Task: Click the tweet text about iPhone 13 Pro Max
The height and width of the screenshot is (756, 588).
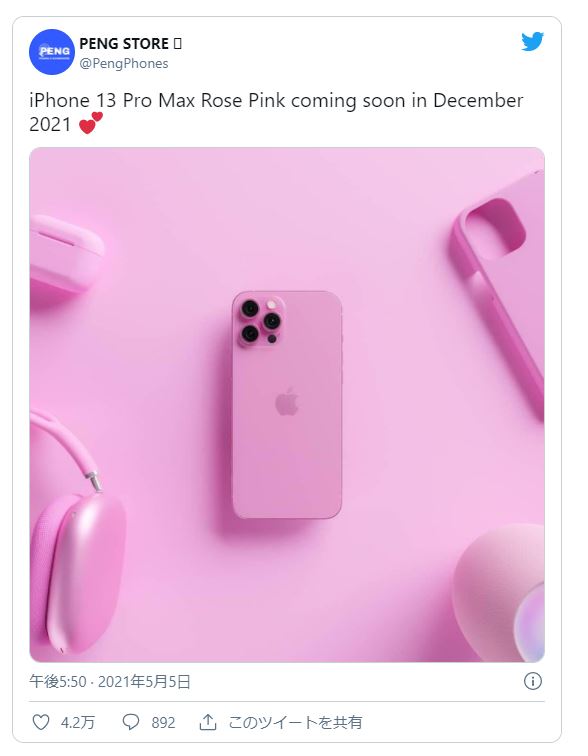Action: (276, 112)
